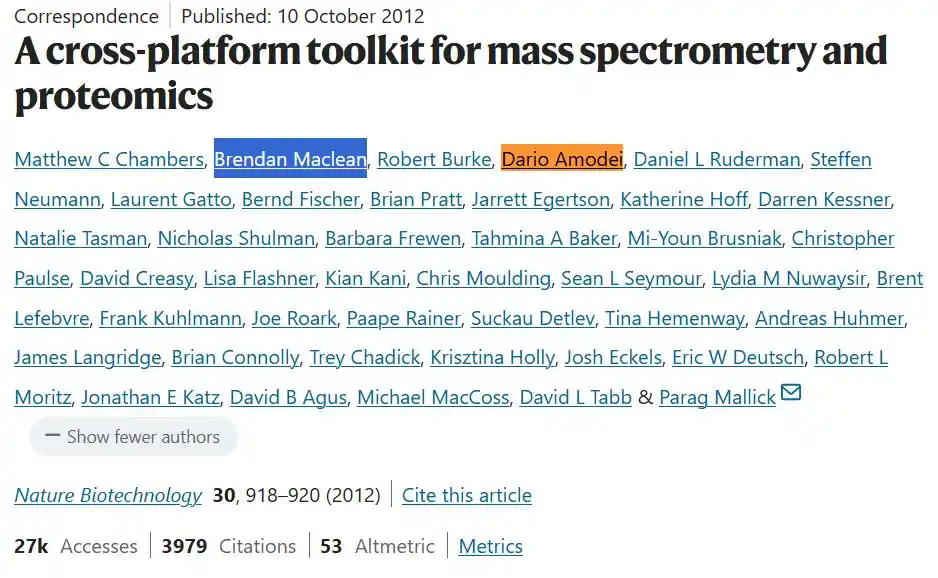
Task: Click author Andreas Huhmer
Action: (x=829, y=318)
